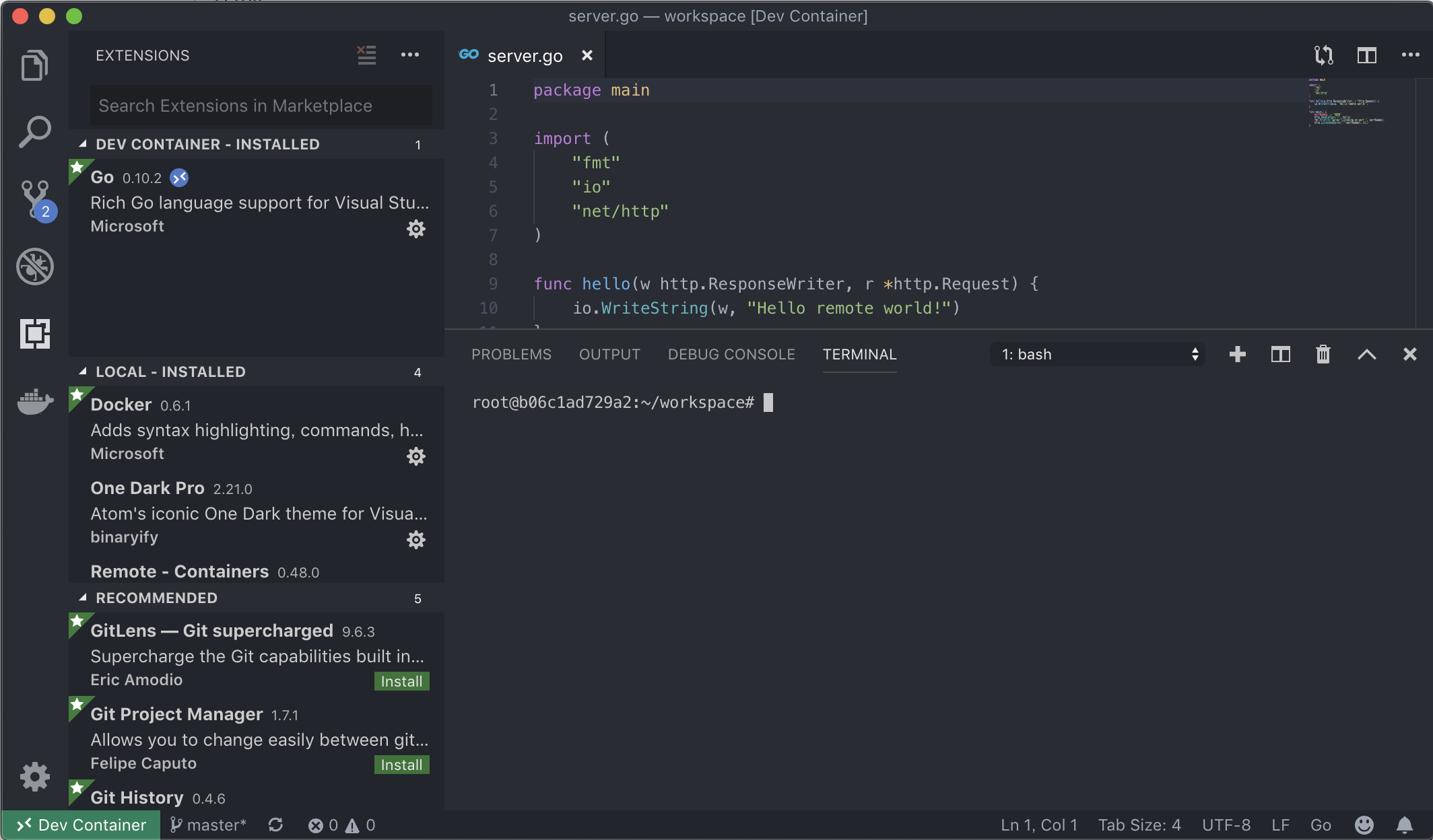Select the terminal instance dropdown

1097,354
